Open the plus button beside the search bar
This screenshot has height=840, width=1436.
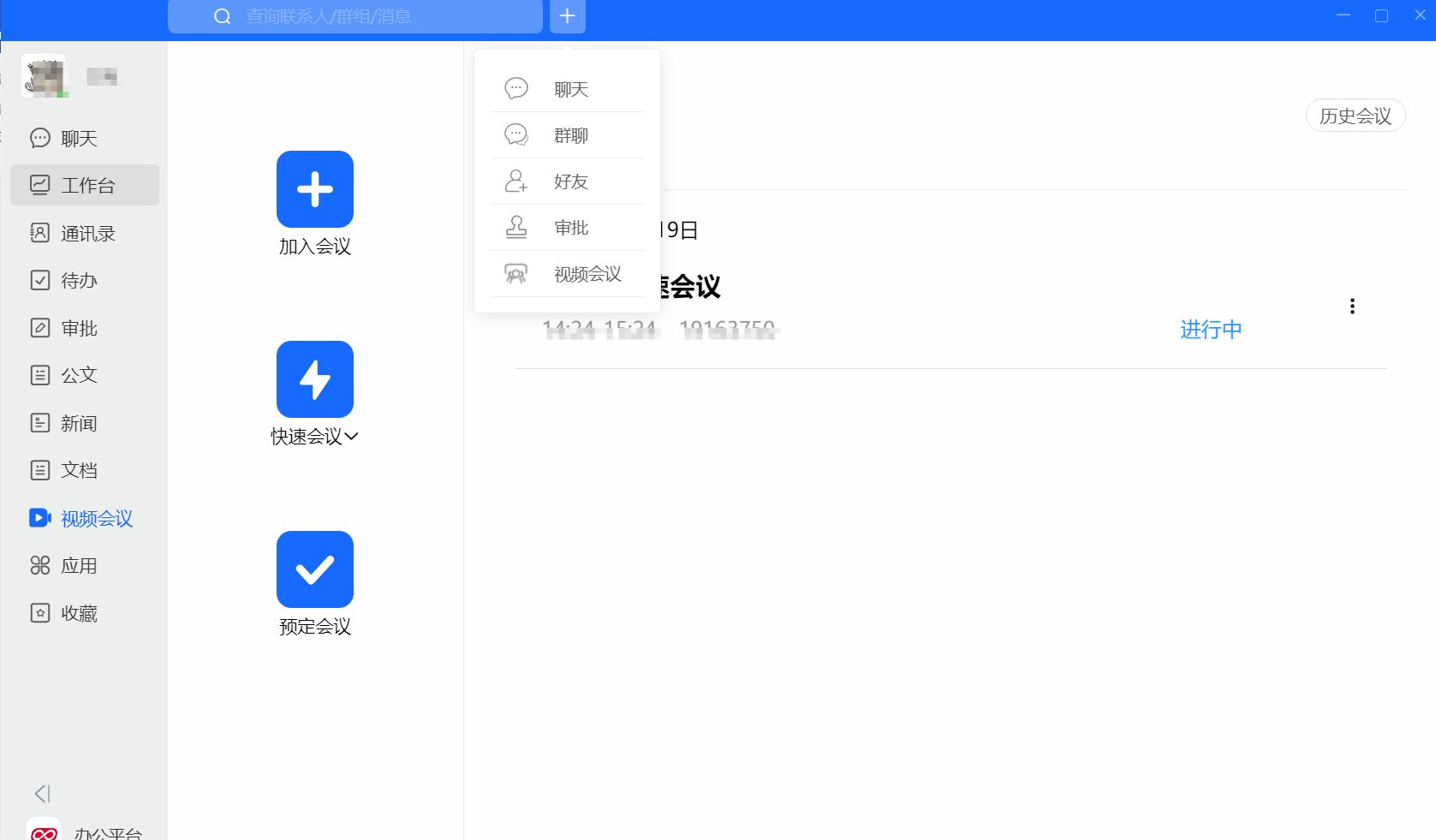click(567, 16)
